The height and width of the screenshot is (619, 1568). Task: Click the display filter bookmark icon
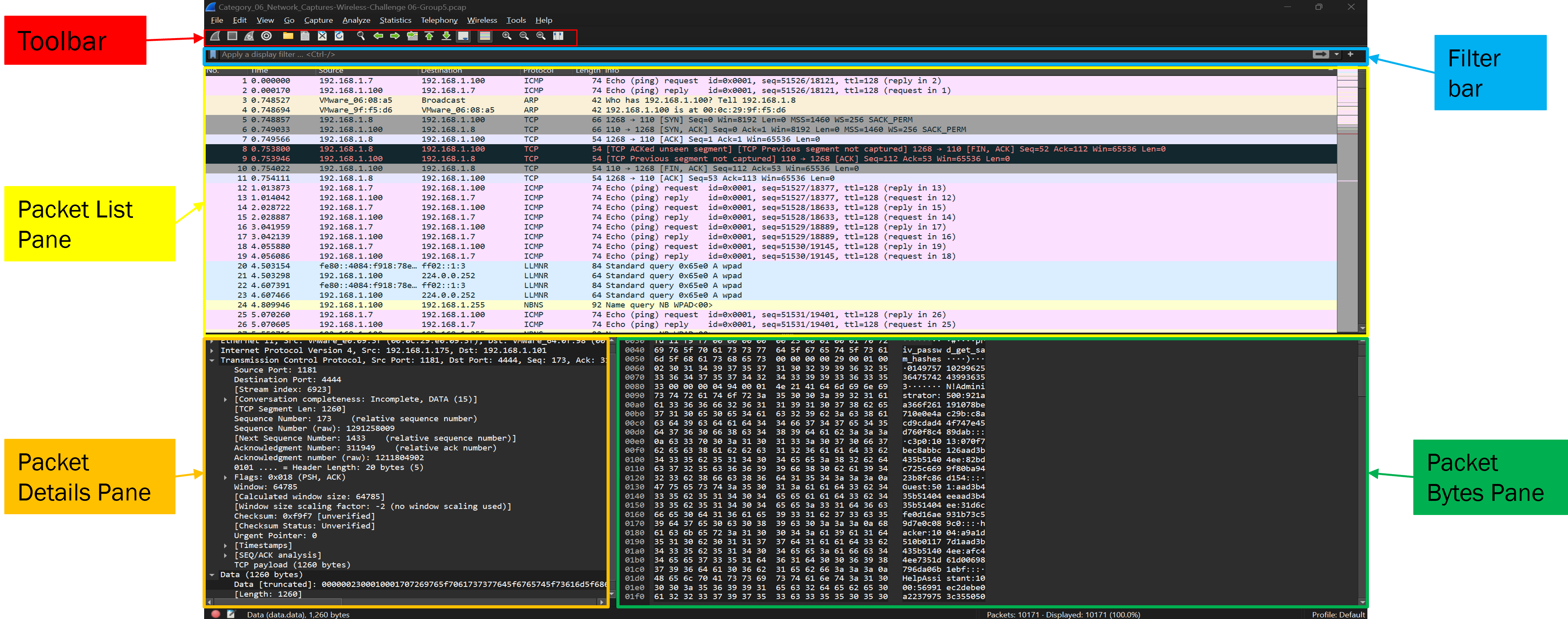tap(212, 55)
